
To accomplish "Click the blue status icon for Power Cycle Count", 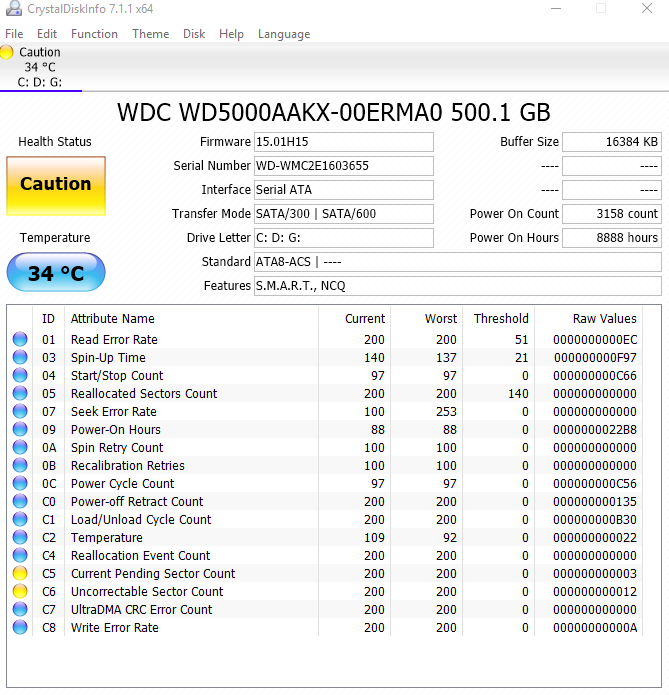I will tap(20, 483).
